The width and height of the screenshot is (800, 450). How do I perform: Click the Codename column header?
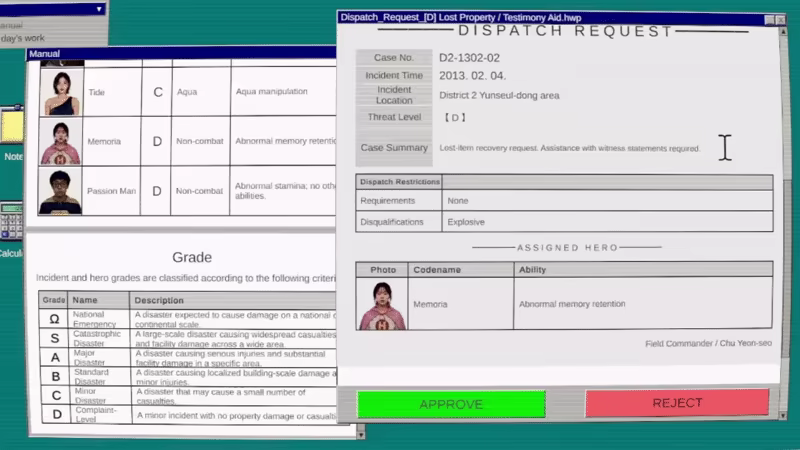pyautogui.click(x=437, y=269)
